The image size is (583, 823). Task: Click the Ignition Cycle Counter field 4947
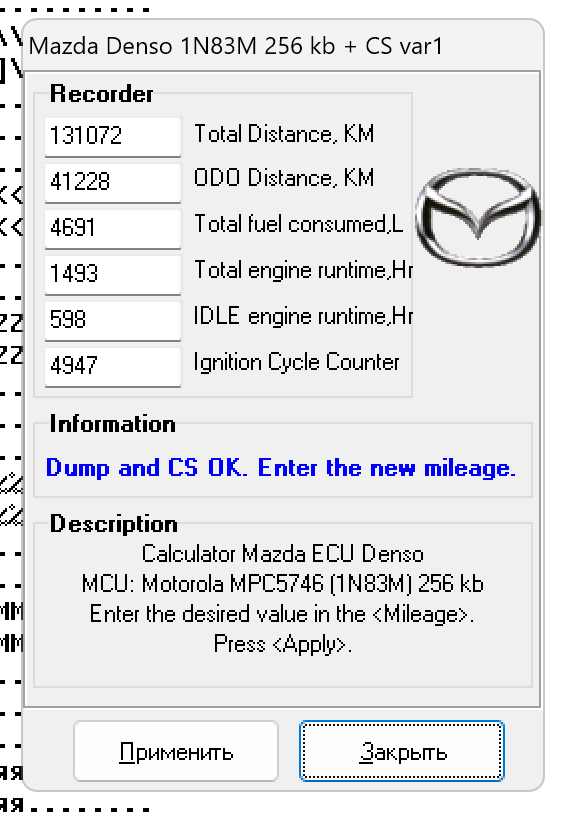pos(113,366)
